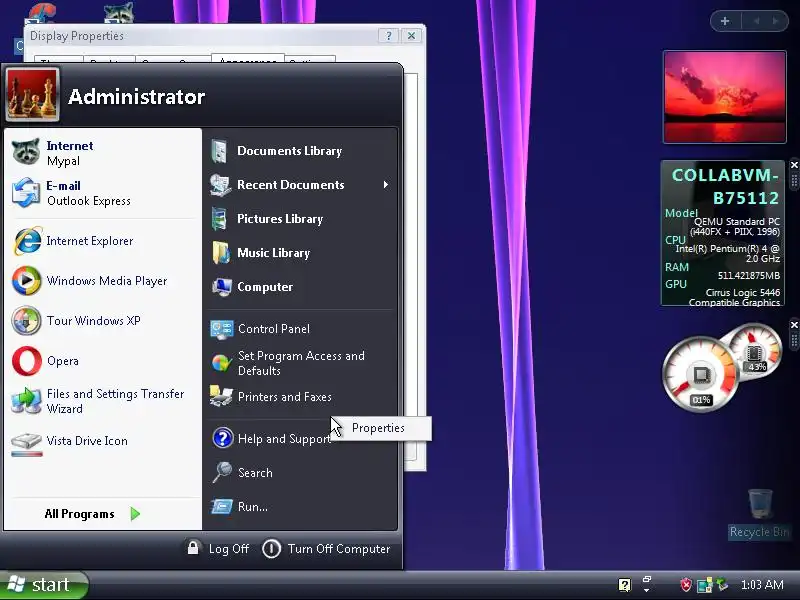Launch Outlook Express E-mail
800x600 pixels.
click(102, 193)
